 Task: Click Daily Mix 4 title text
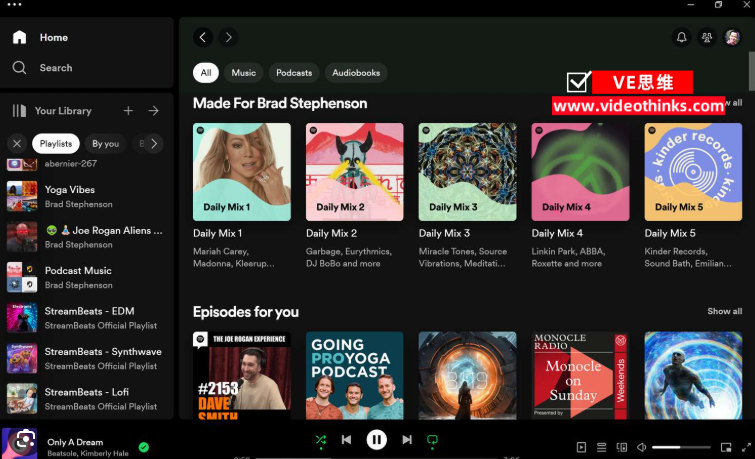(x=557, y=233)
